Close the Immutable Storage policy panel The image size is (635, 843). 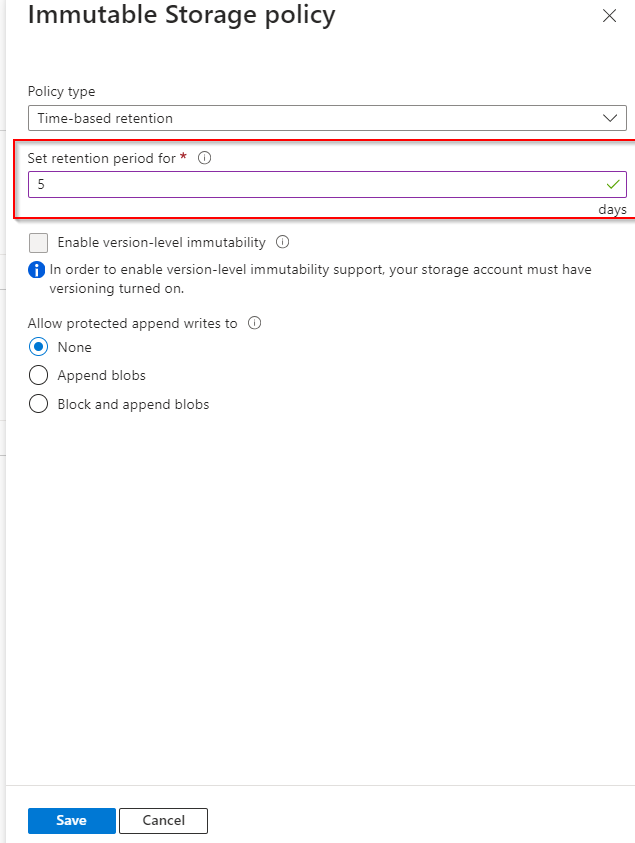point(609,16)
